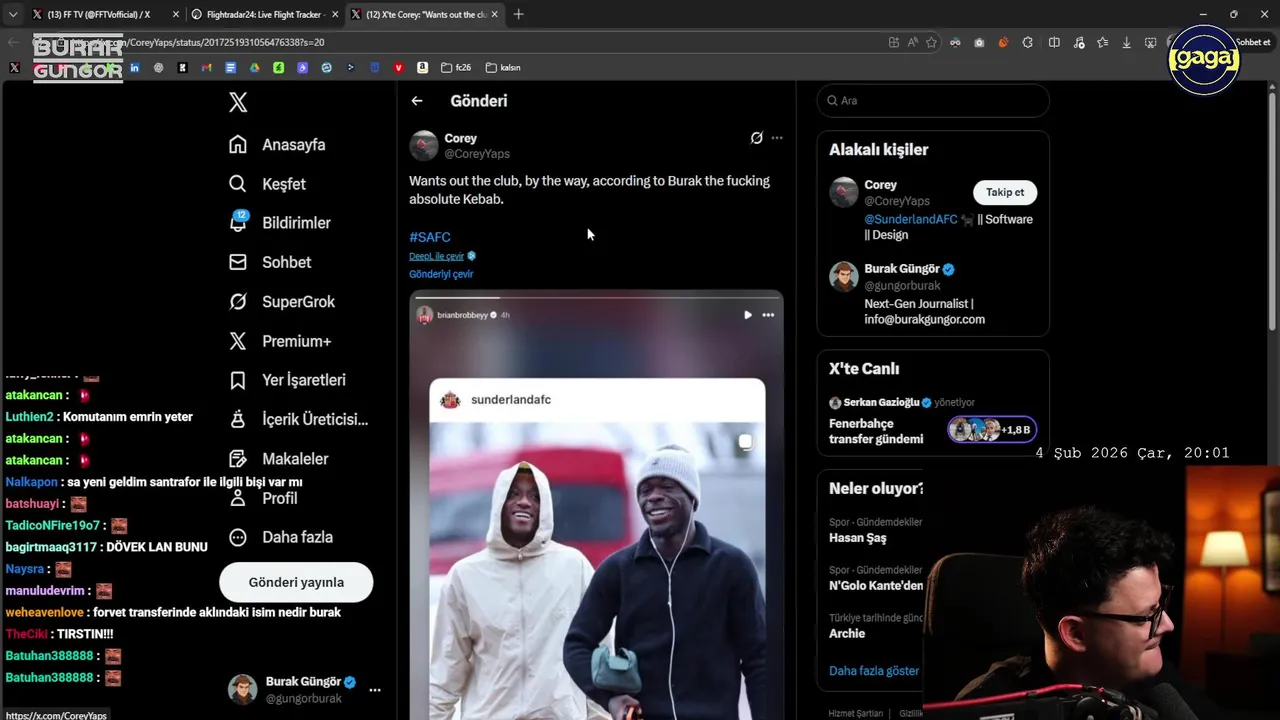The width and height of the screenshot is (1280, 720).
Task: Open the #SAFC hashtag
Action: coord(430,237)
